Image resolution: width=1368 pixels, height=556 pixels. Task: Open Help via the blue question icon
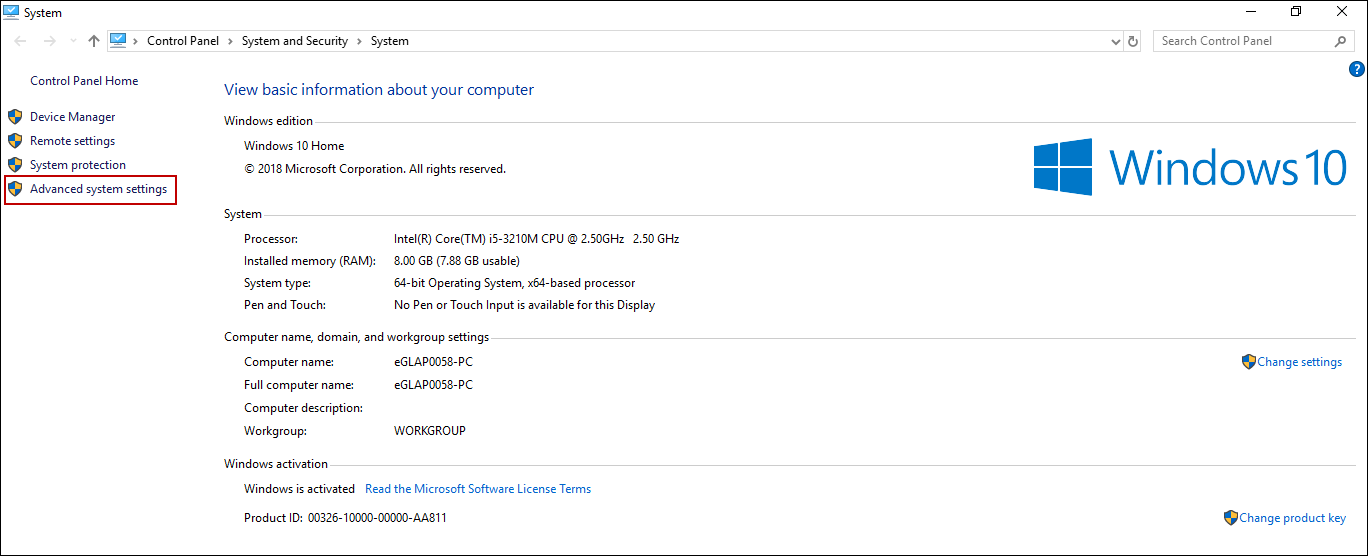[1357, 69]
